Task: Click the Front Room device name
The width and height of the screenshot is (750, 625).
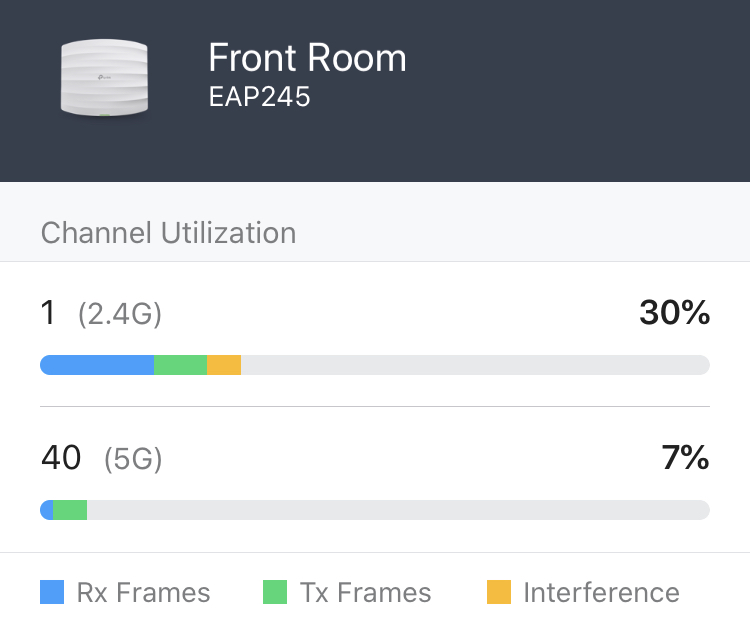Action: (x=307, y=58)
